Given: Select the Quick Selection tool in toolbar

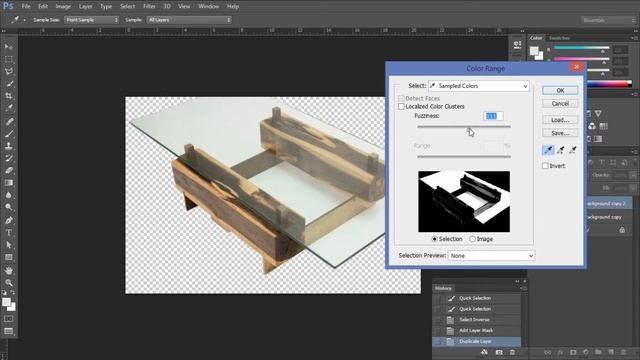Looking at the screenshot, I should coord(9,84).
